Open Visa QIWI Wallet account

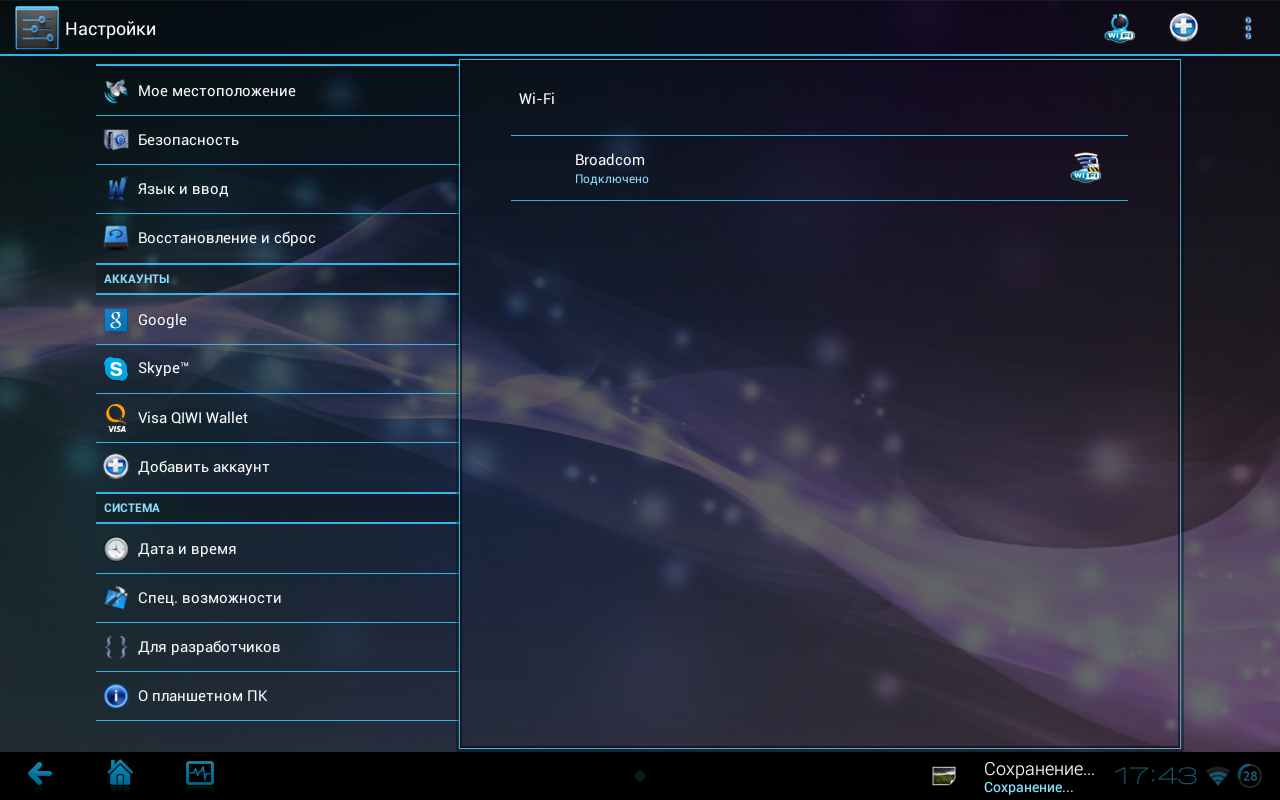277,418
